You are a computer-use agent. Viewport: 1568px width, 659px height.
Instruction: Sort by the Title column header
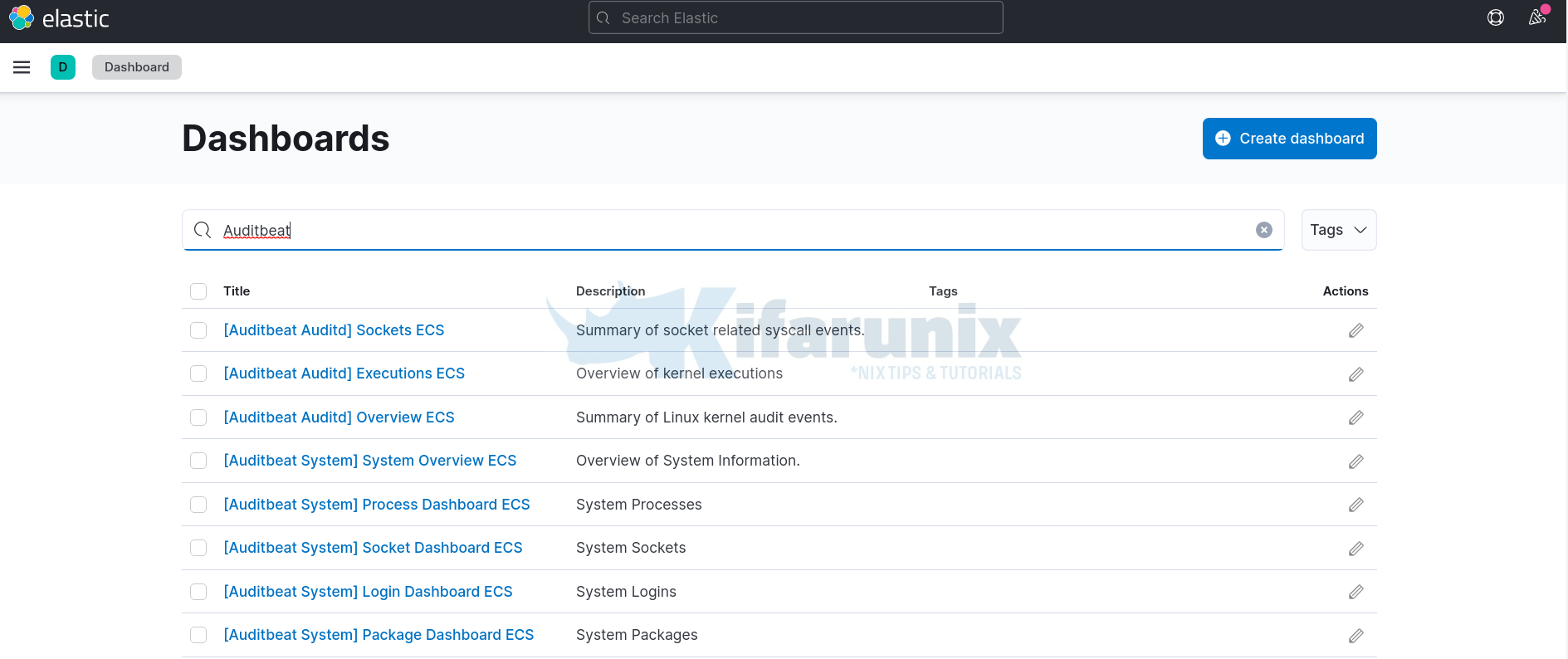tap(237, 291)
